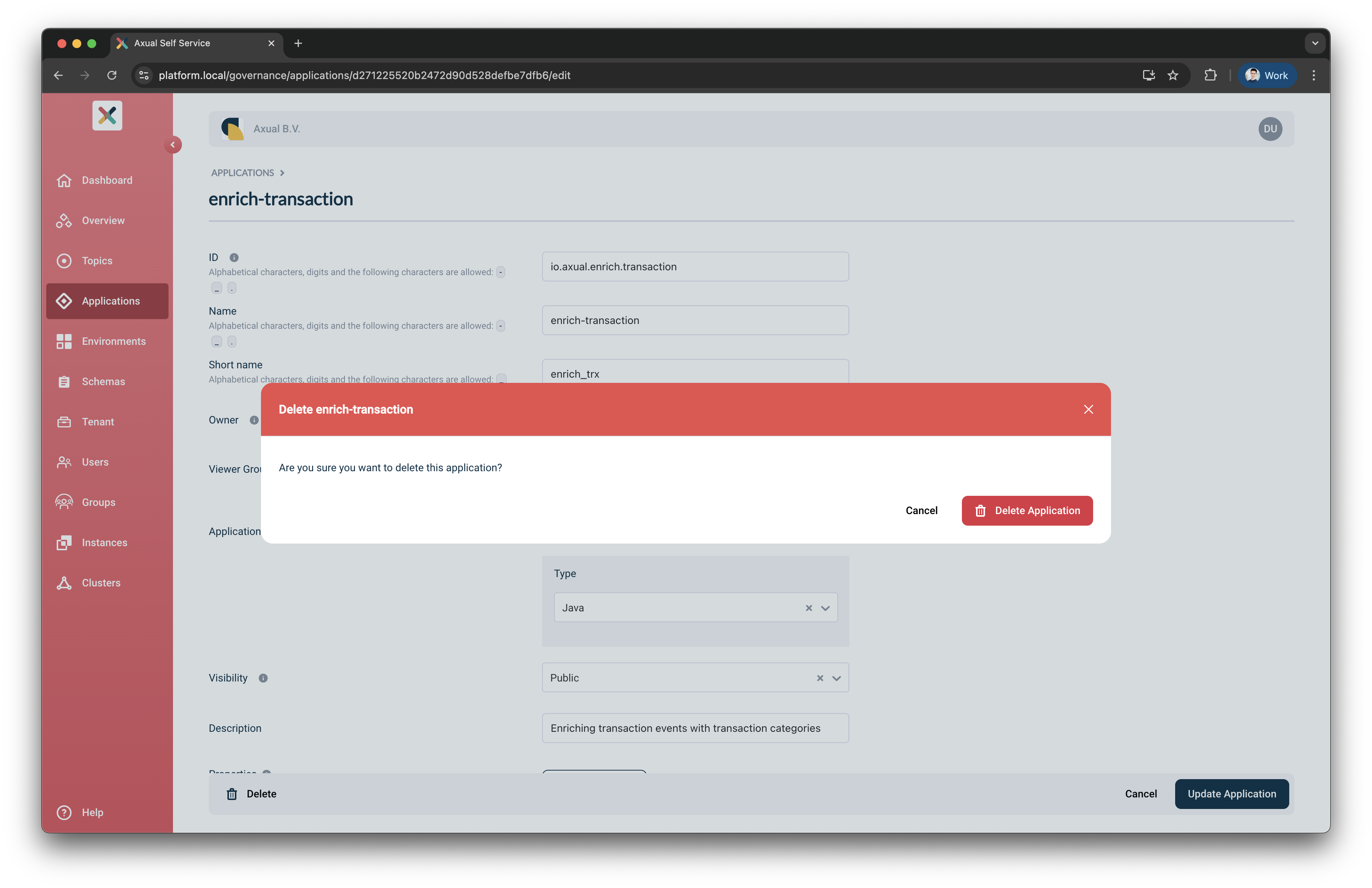Bookmark this page with star icon
Screen dimensions: 1372x888
[1173, 75]
